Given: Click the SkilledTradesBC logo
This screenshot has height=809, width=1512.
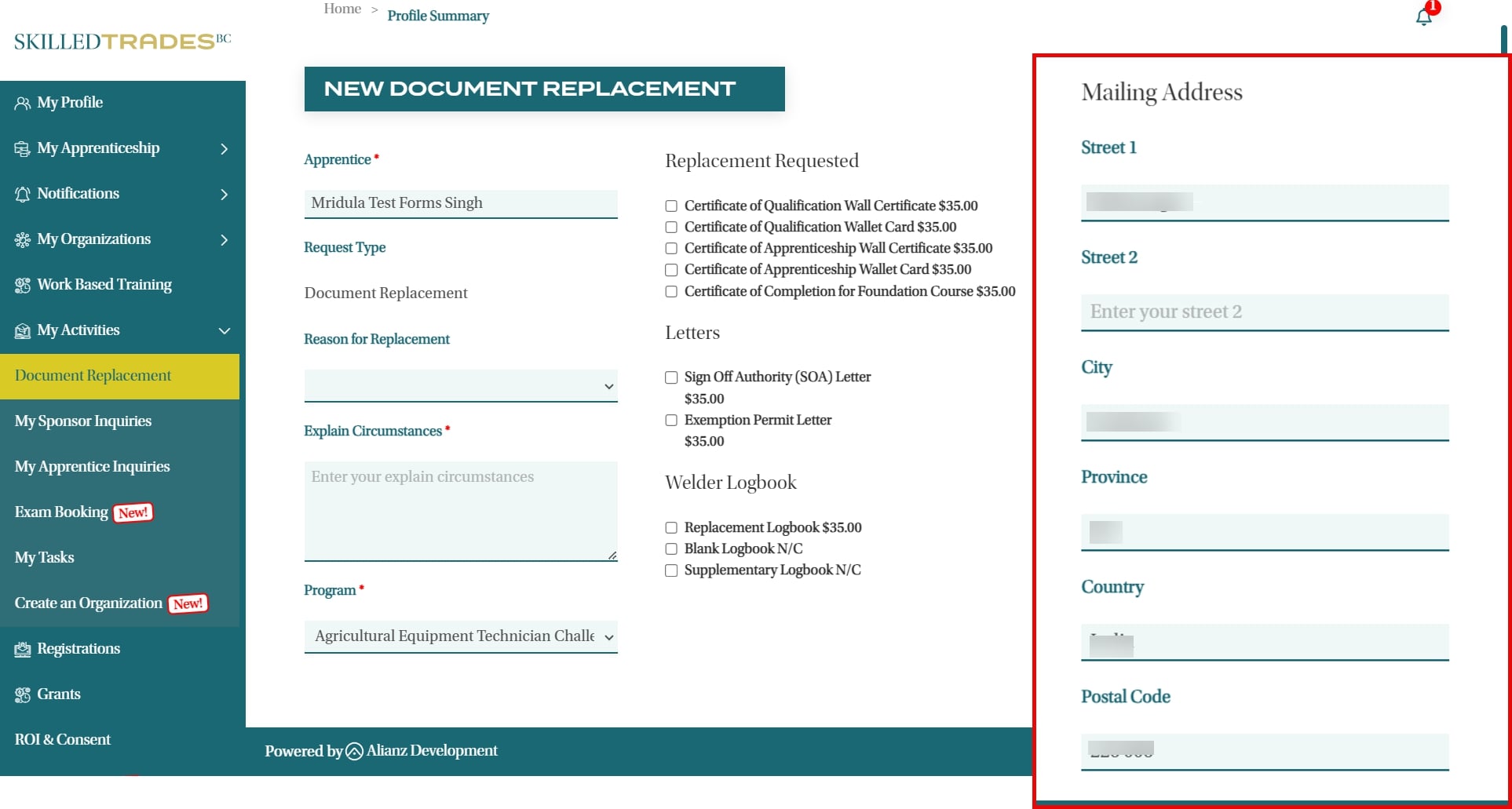Looking at the screenshot, I should (x=122, y=42).
